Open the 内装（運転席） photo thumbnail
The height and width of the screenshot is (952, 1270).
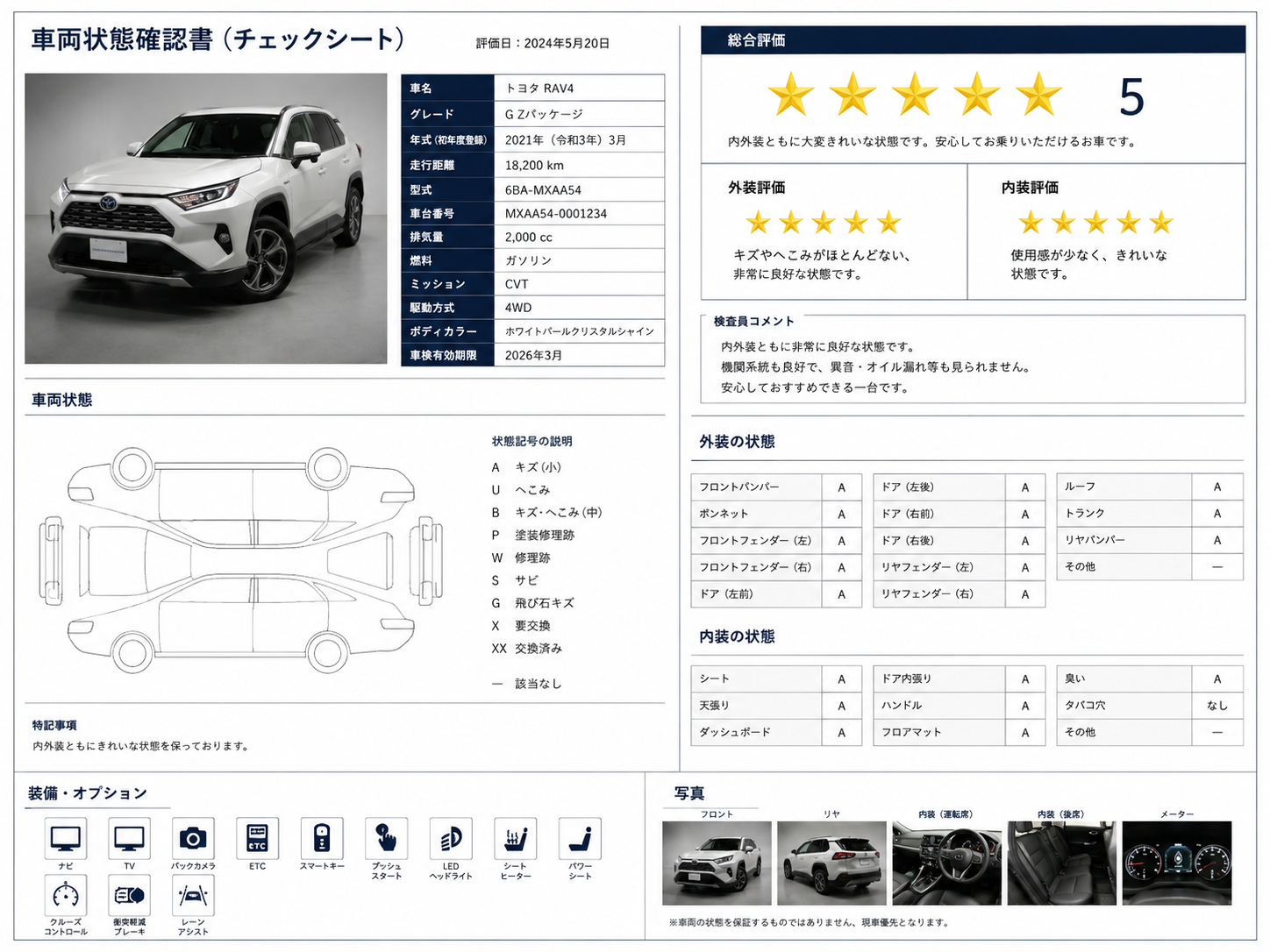(946, 863)
